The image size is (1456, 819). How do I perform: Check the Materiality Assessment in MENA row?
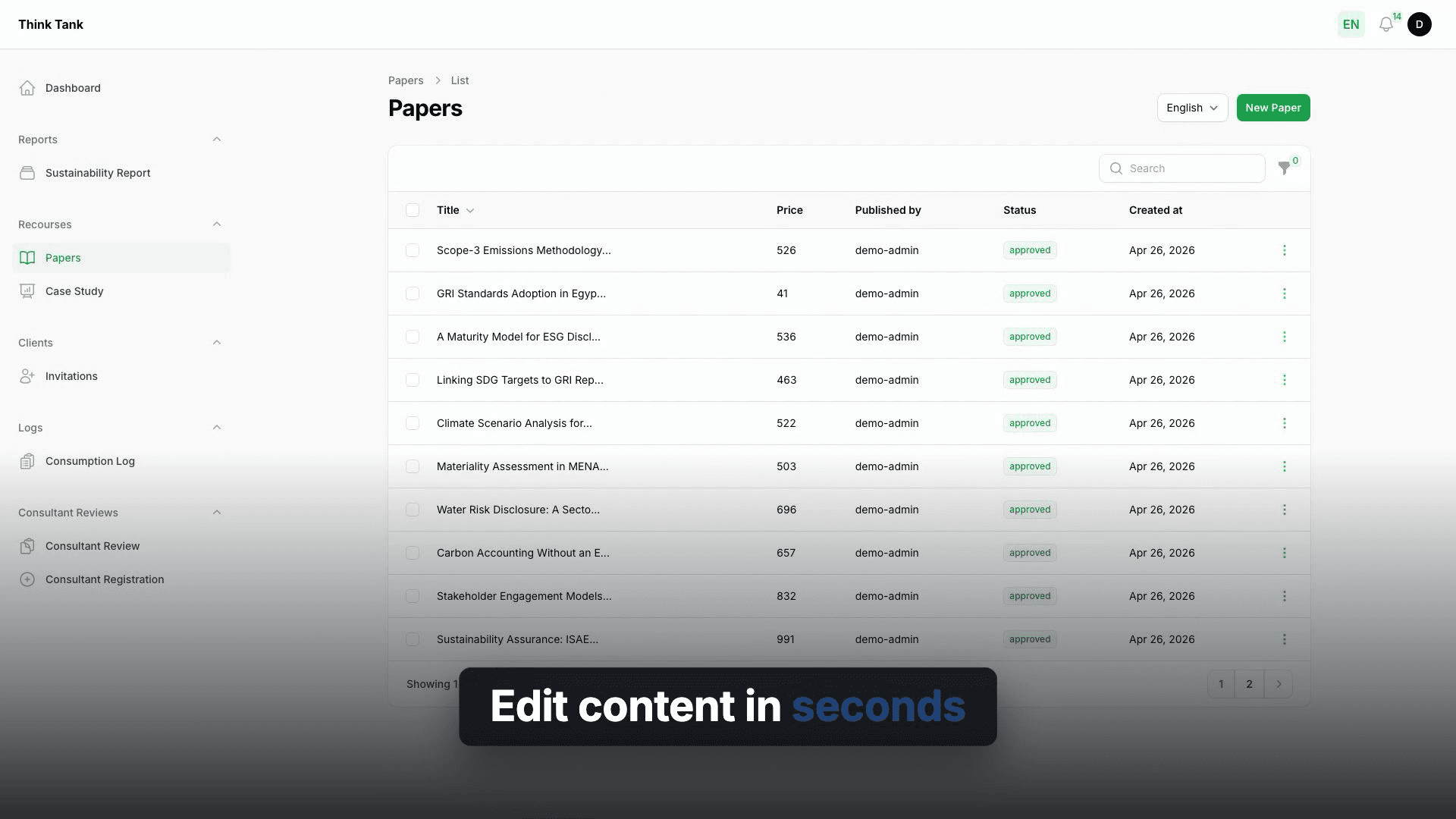(413, 466)
